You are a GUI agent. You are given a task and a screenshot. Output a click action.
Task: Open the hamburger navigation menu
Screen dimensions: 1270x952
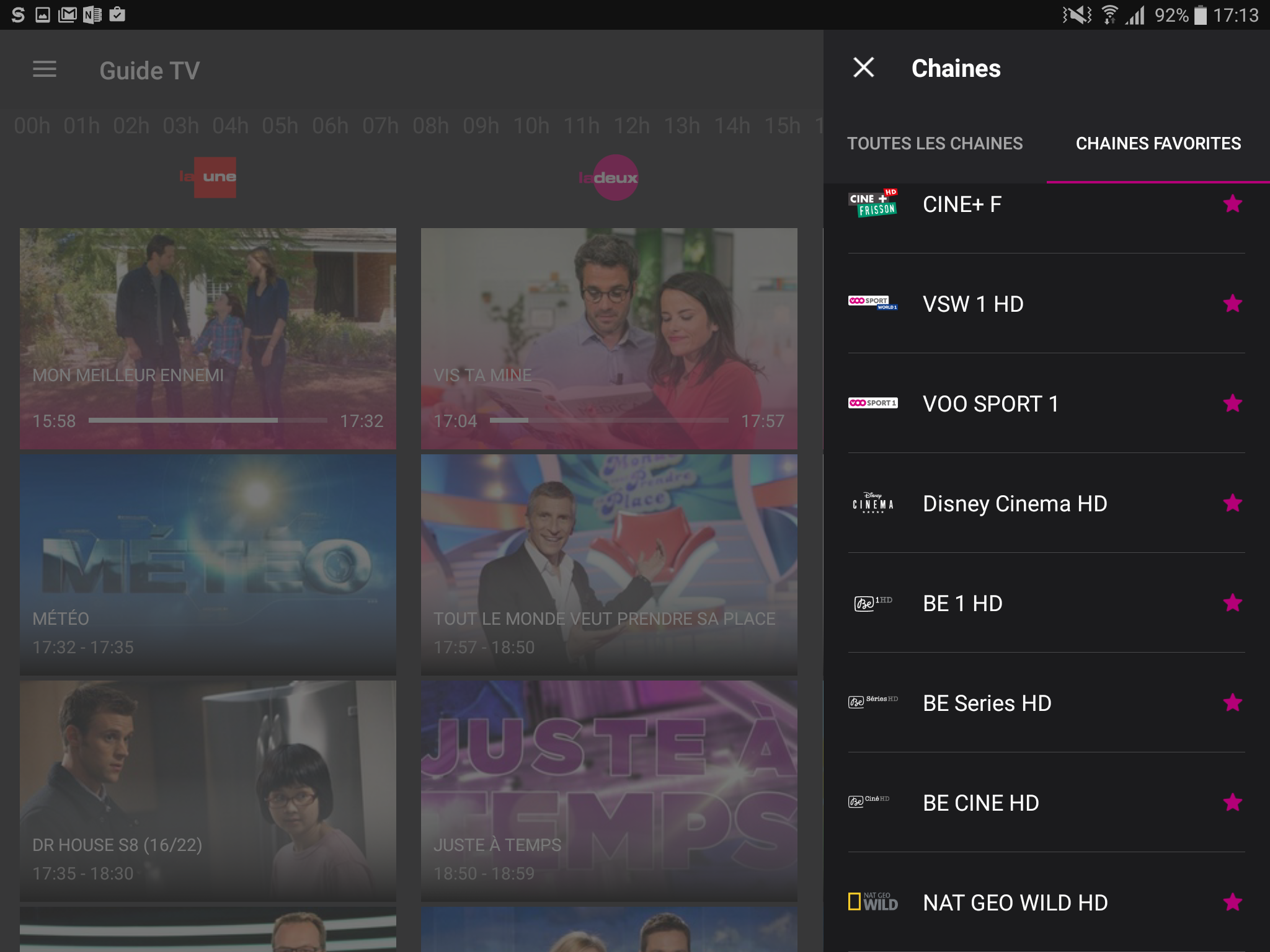coord(45,69)
